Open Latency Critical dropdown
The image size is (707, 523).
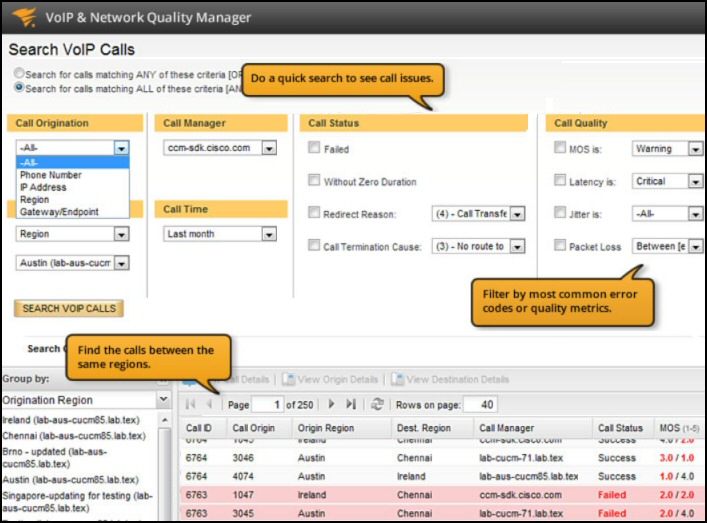click(x=667, y=181)
